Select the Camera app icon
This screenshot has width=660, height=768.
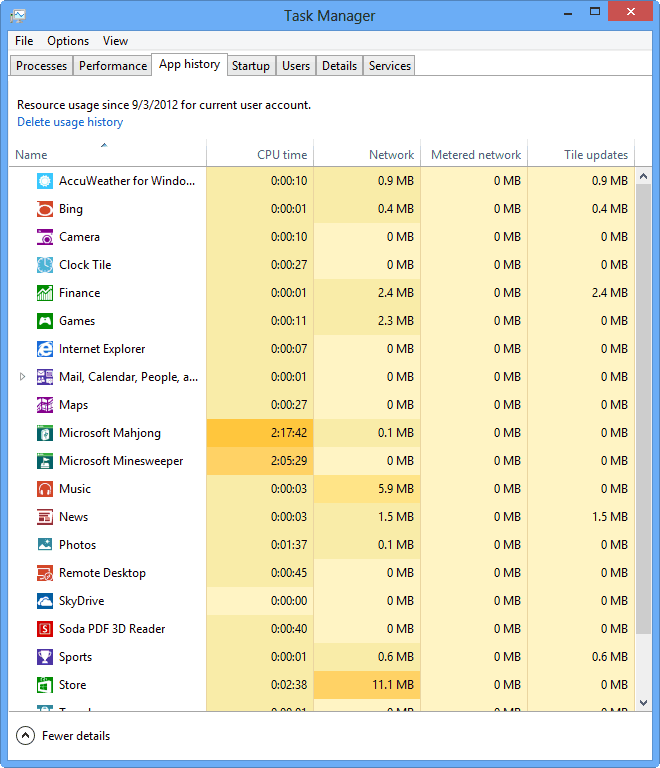click(45, 237)
